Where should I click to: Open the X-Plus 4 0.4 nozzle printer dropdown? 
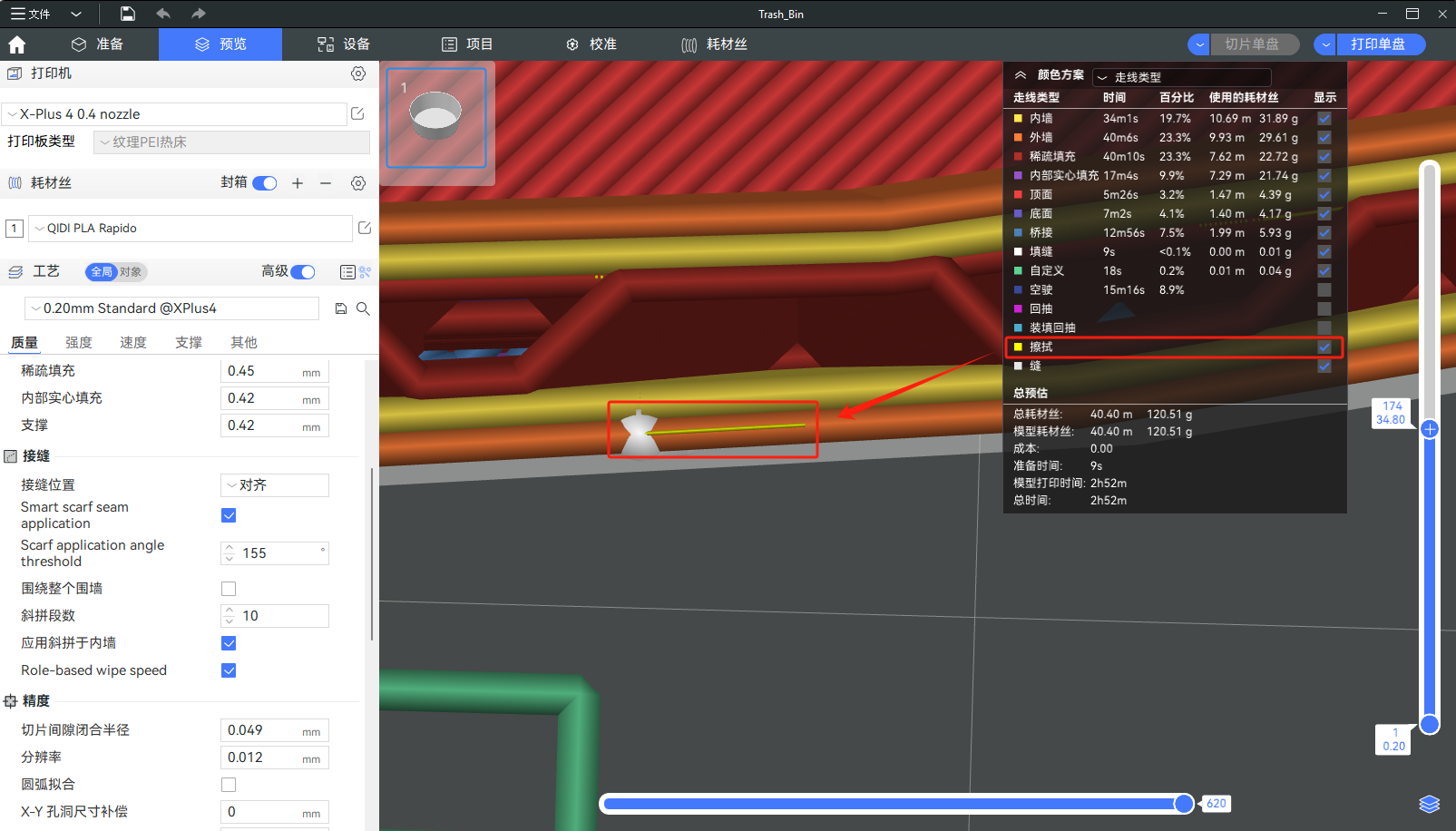(x=174, y=114)
